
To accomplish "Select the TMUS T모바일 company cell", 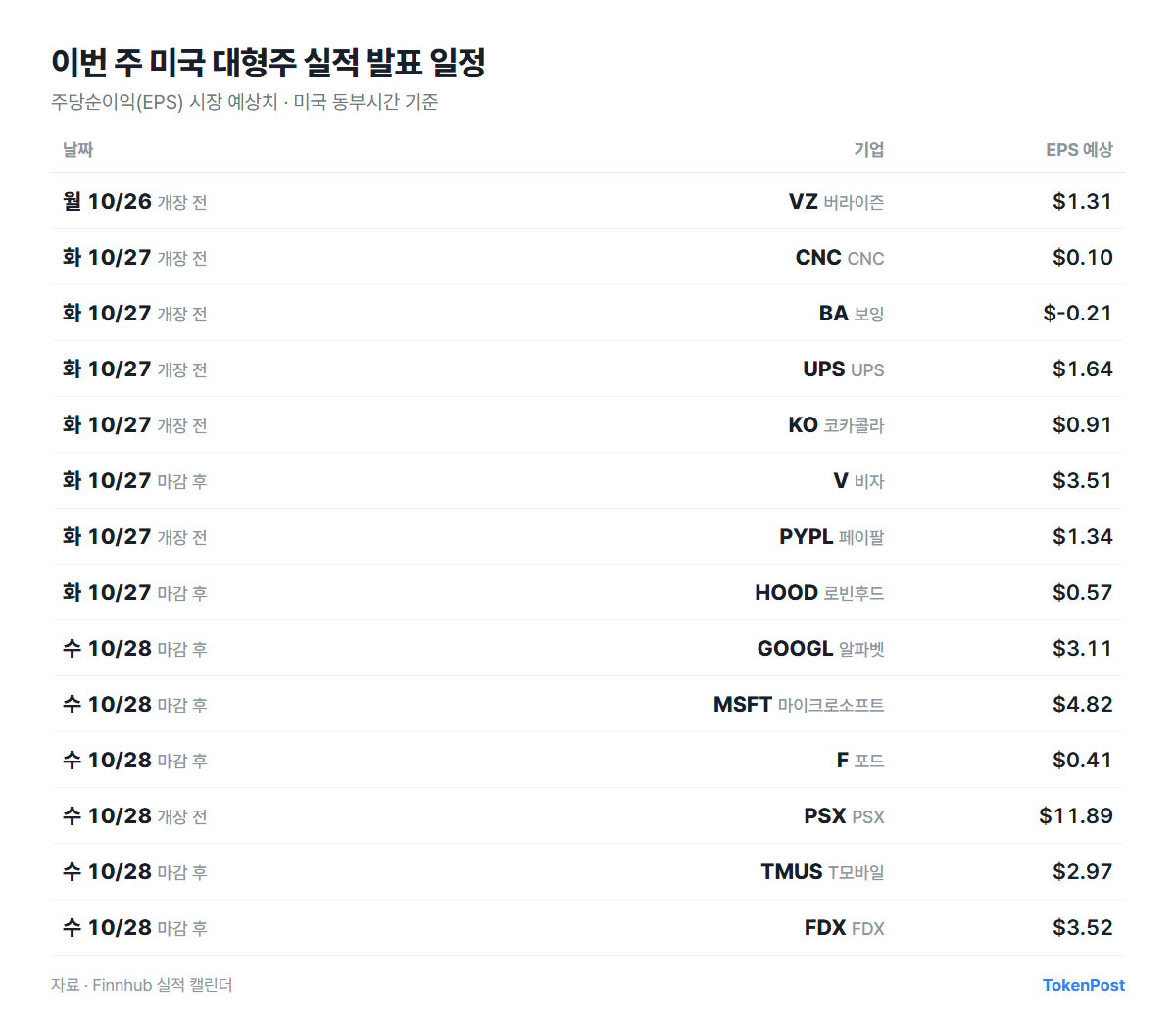I will tap(823, 871).
